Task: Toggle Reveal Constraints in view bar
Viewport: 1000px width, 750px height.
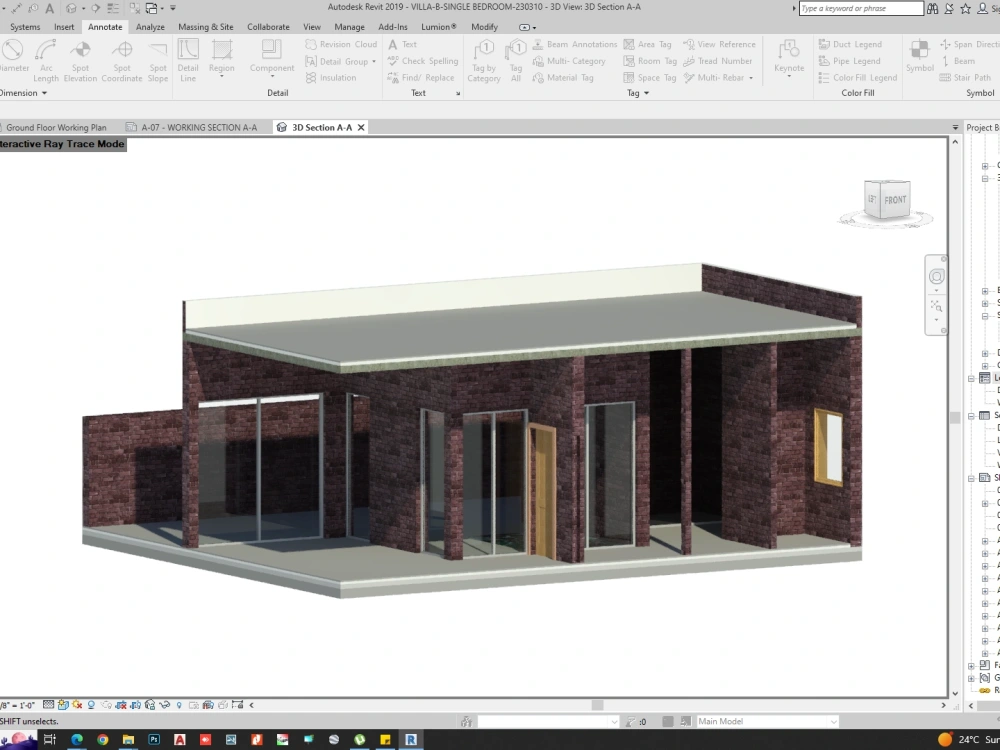Action: [237, 705]
